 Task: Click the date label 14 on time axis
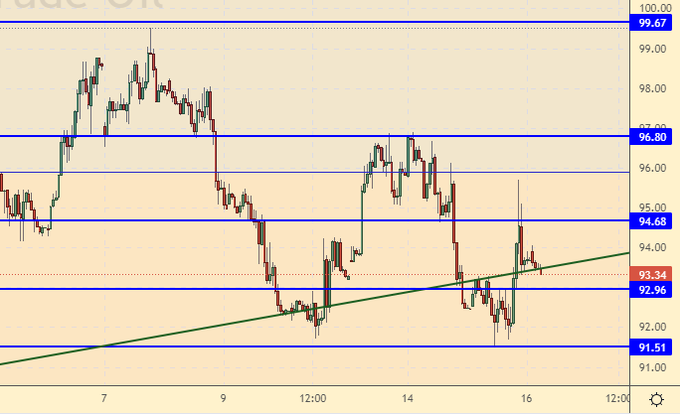pos(409,399)
